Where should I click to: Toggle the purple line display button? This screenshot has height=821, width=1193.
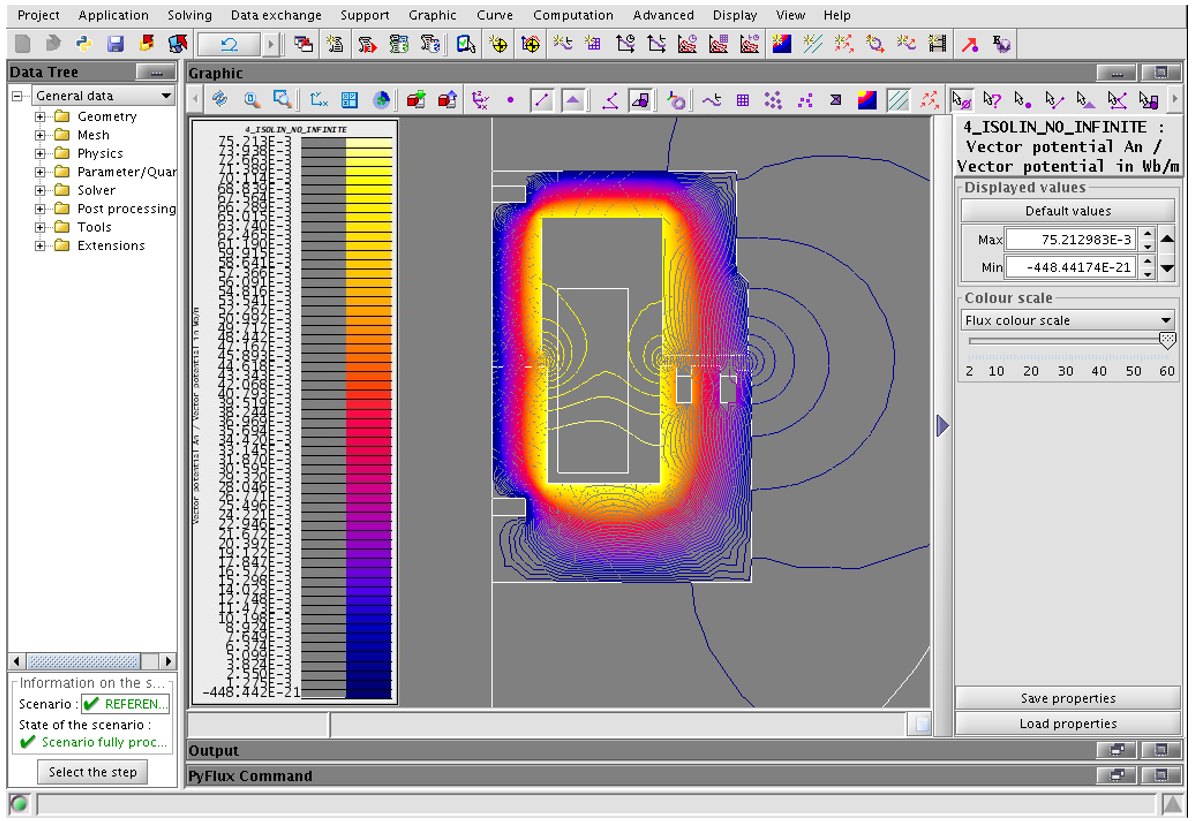(541, 99)
